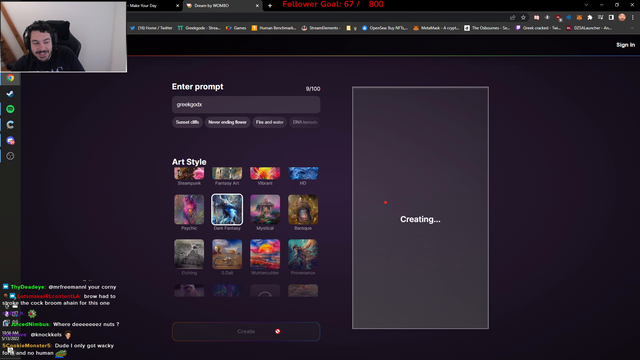Open the Chrome three-dot menu

pos(633,17)
